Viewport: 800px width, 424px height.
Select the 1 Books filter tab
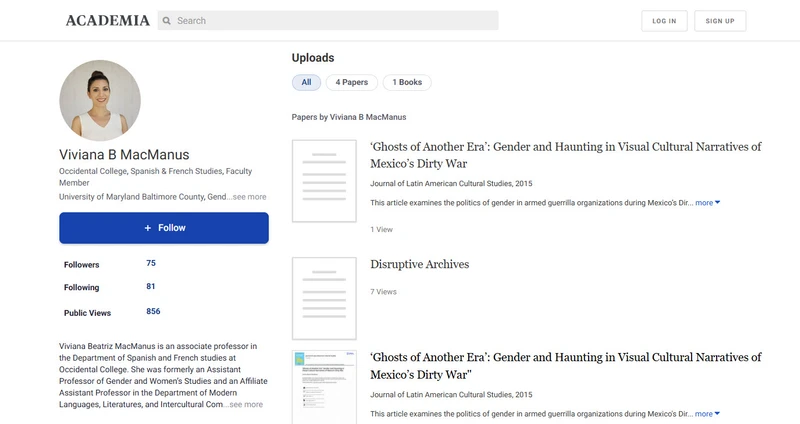coord(407,82)
